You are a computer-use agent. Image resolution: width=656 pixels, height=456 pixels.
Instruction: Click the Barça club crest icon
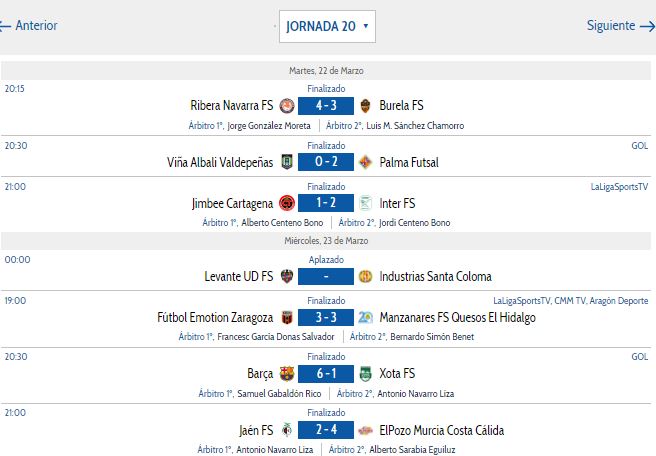[286, 374]
